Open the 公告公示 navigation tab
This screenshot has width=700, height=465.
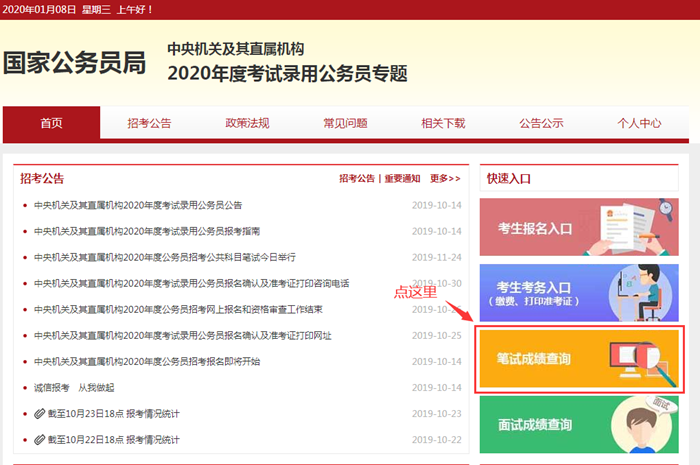(541, 124)
